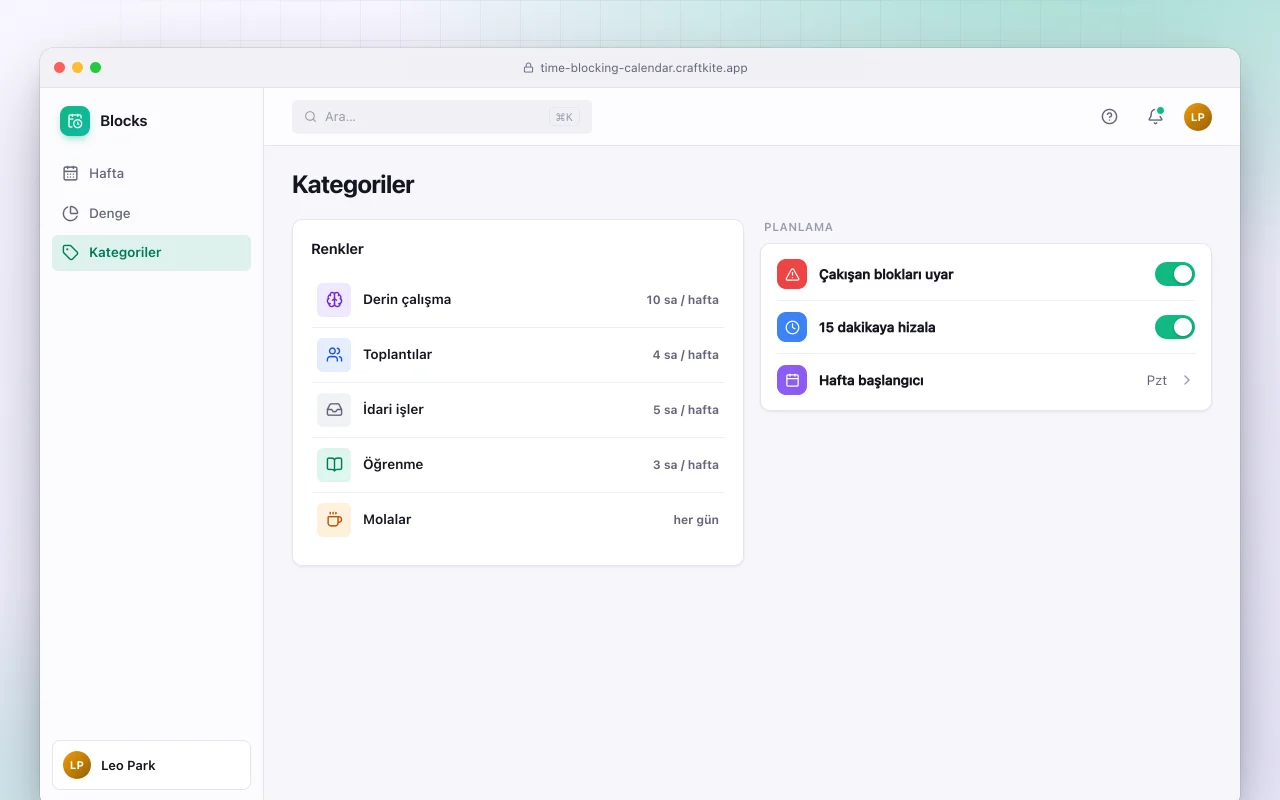1280x800 pixels.
Task: Focus the Ara... search field
Action: coord(442,117)
